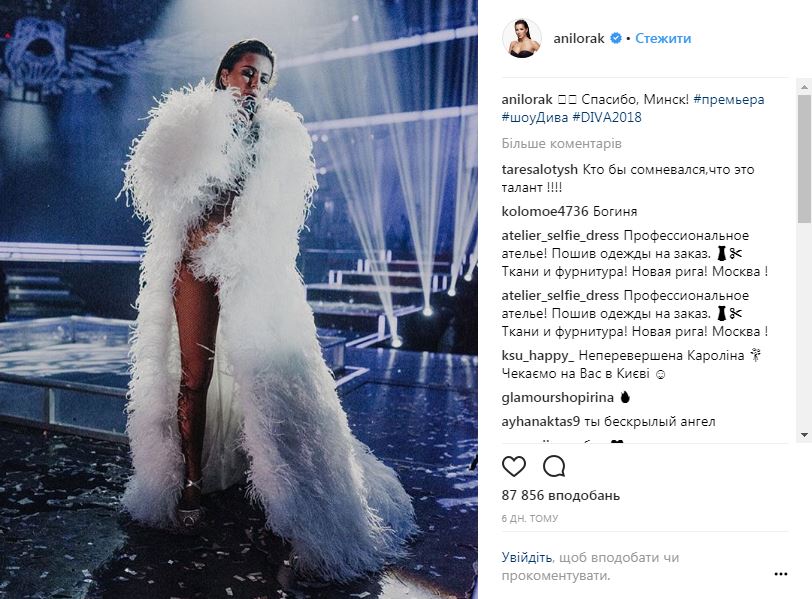Click the Увійдіть login link
The width and height of the screenshot is (812, 599).
(527, 558)
